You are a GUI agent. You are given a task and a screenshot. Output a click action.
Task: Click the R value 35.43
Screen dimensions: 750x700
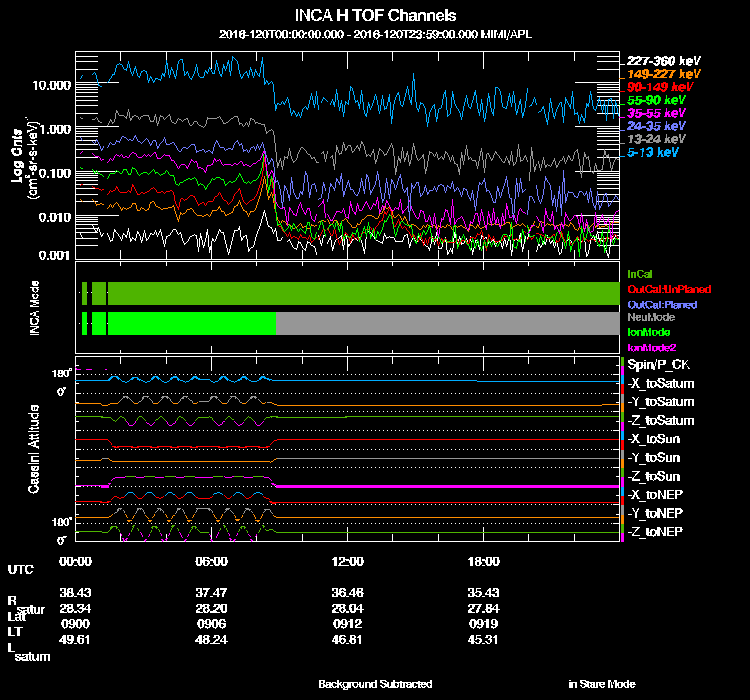tap(484, 592)
